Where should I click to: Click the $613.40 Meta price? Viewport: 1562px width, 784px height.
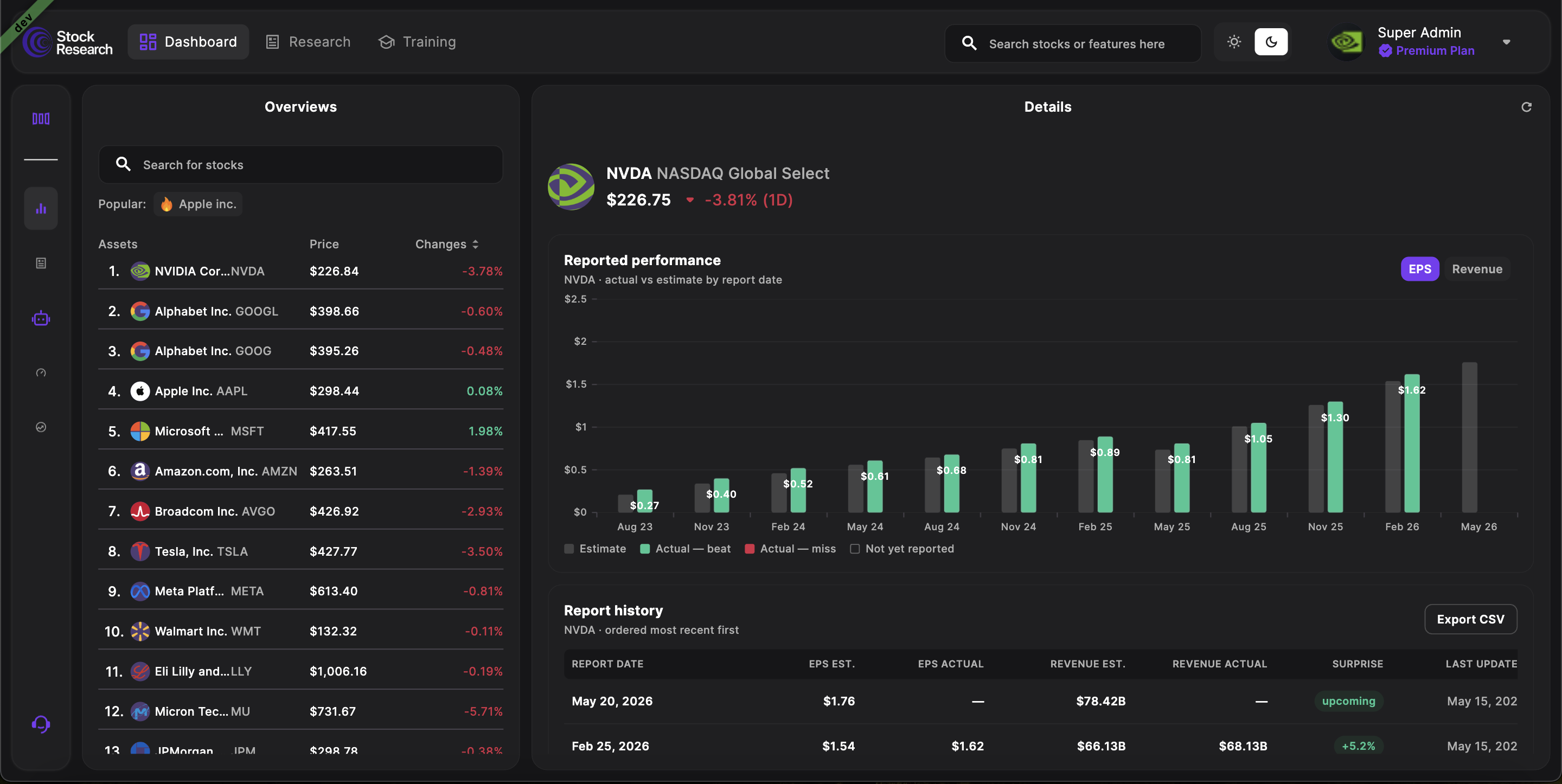(x=333, y=591)
